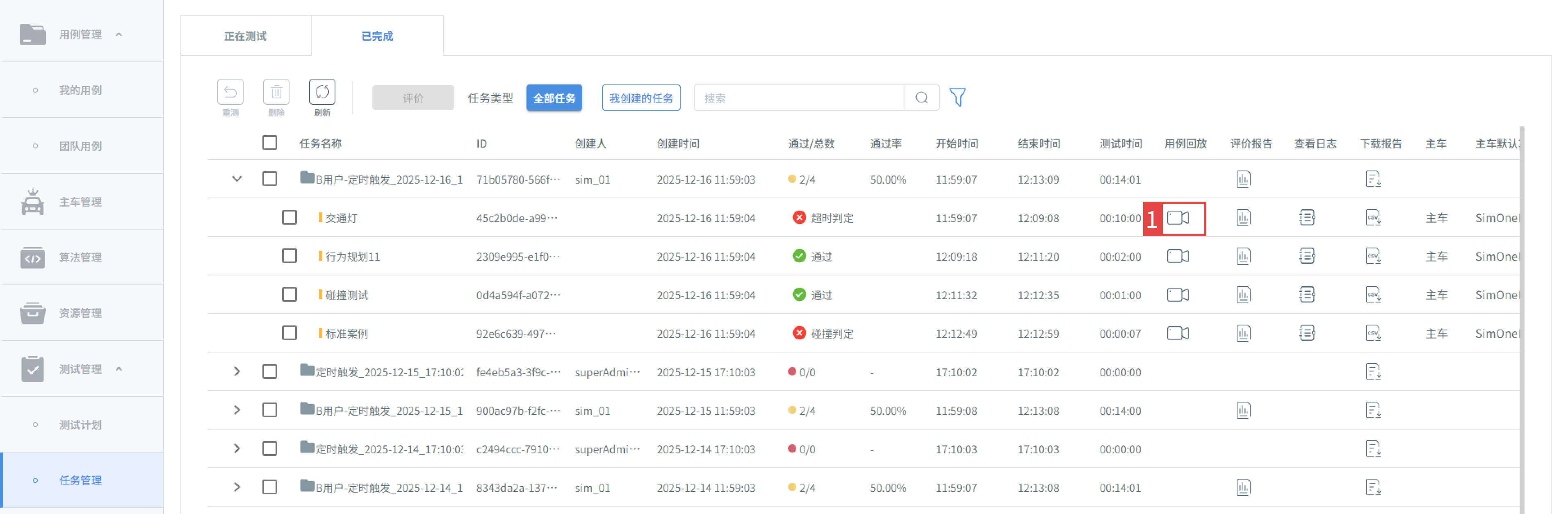
Task: Open the funnel filter icon
Action: pos(957,97)
